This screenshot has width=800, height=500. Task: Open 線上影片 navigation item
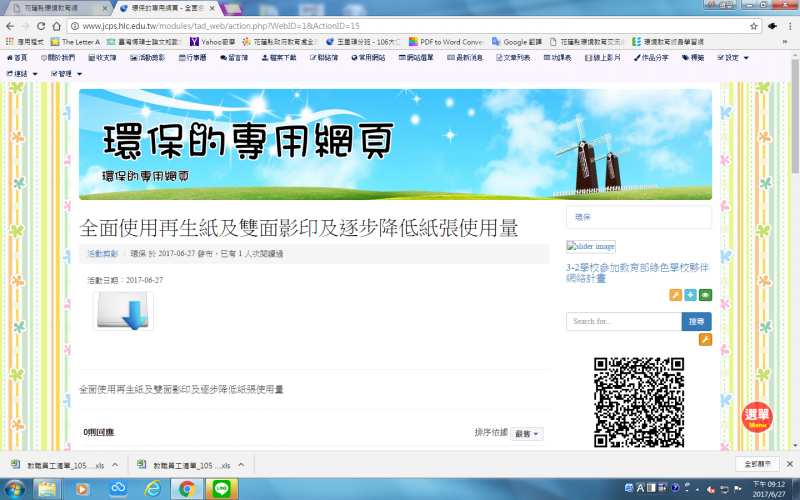tap(603, 58)
